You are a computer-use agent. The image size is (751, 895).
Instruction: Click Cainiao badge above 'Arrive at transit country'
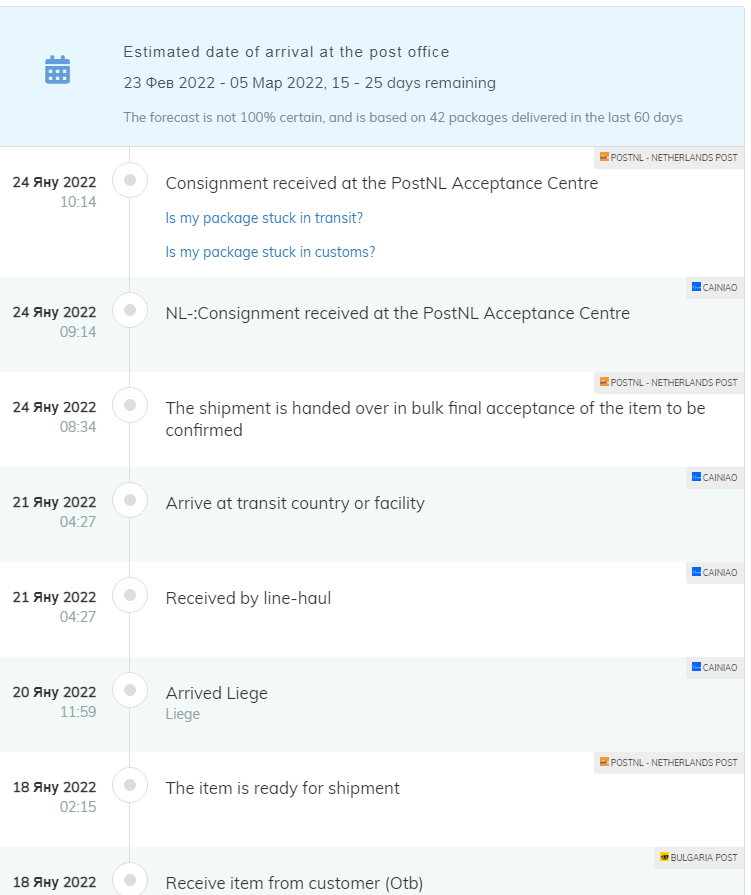[x=714, y=478]
